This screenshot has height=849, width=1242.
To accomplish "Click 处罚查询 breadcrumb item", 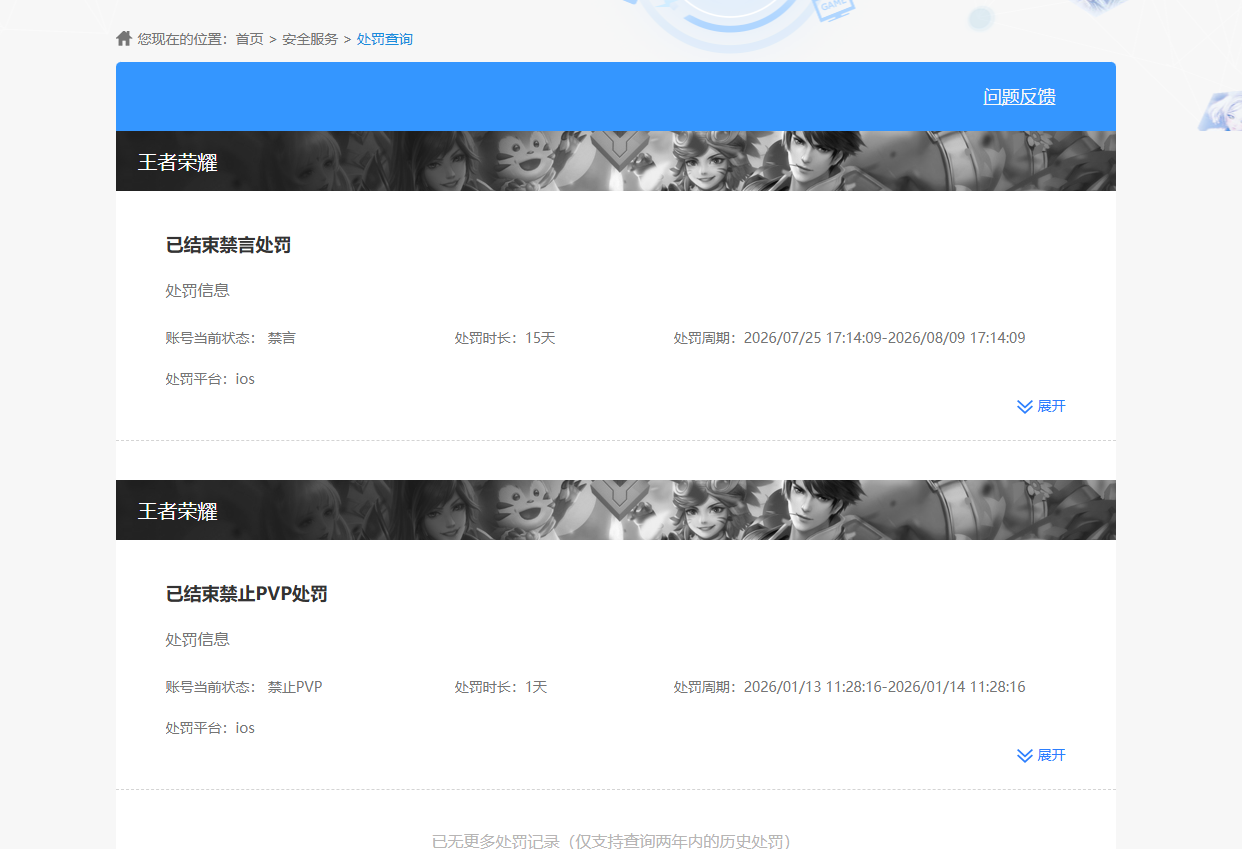I will (x=385, y=39).
